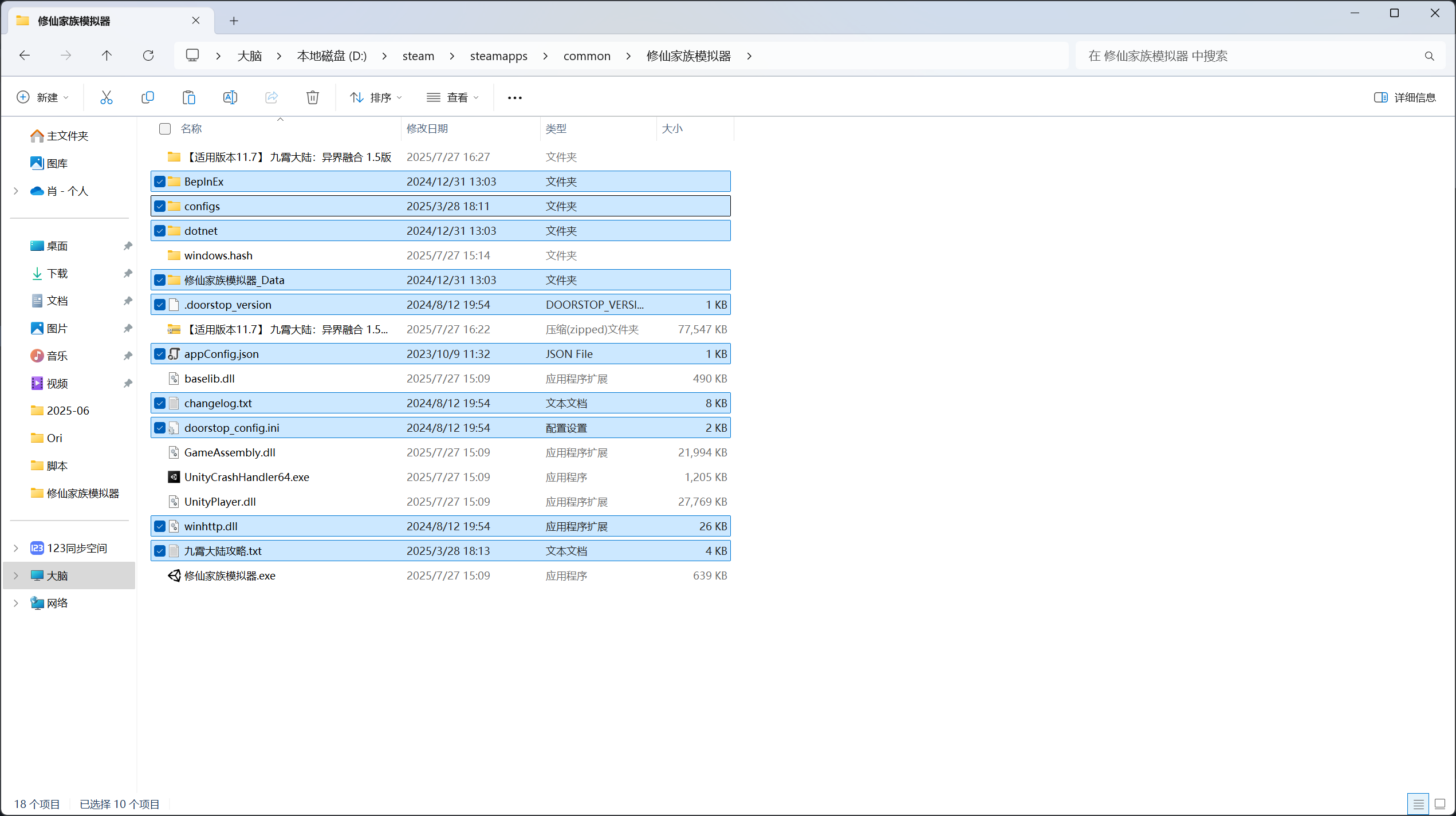Close the 修仙家族模拟器 tab
The height and width of the screenshot is (816, 1456).
tap(196, 21)
